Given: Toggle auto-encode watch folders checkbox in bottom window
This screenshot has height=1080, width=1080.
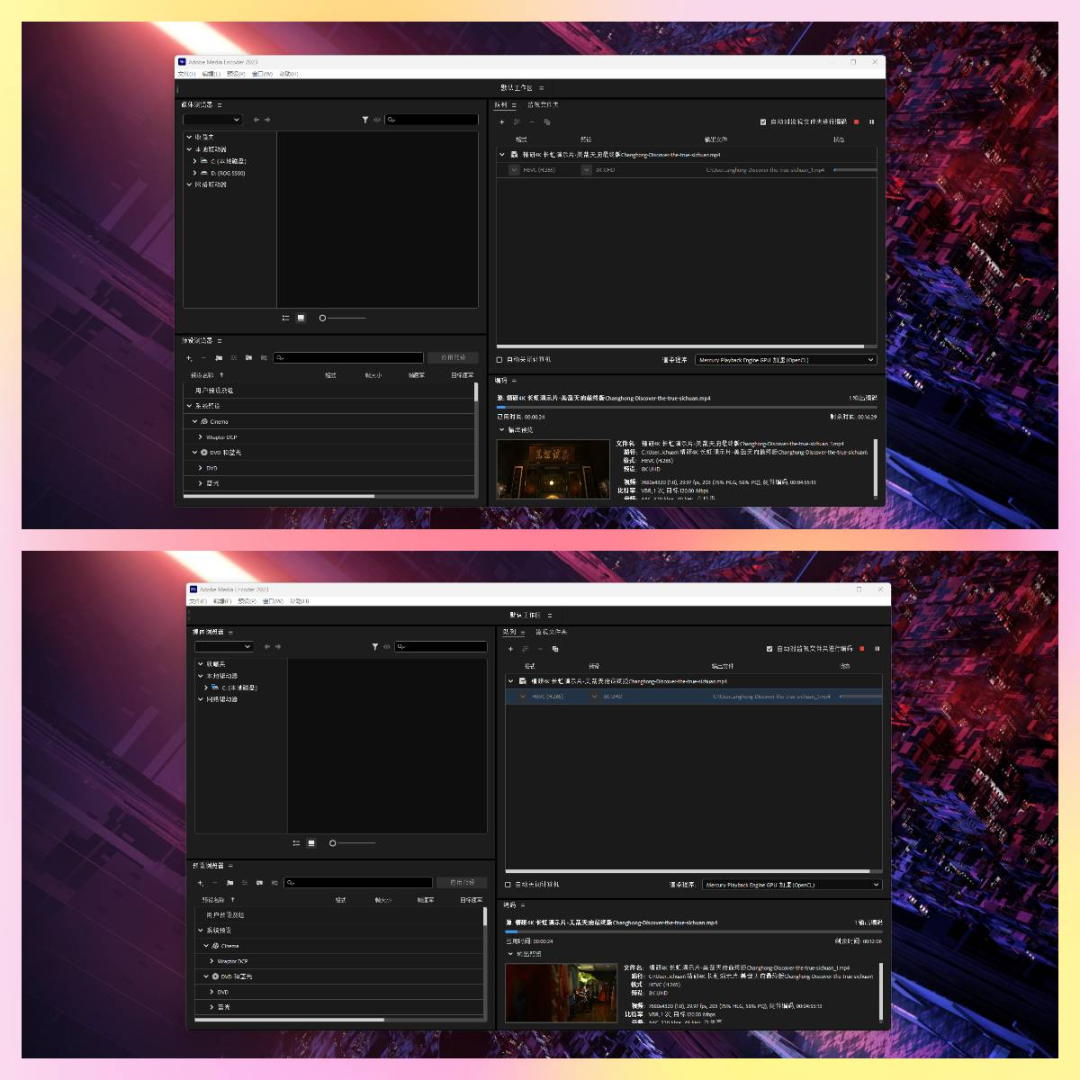Looking at the screenshot, I should coord(769,649).
